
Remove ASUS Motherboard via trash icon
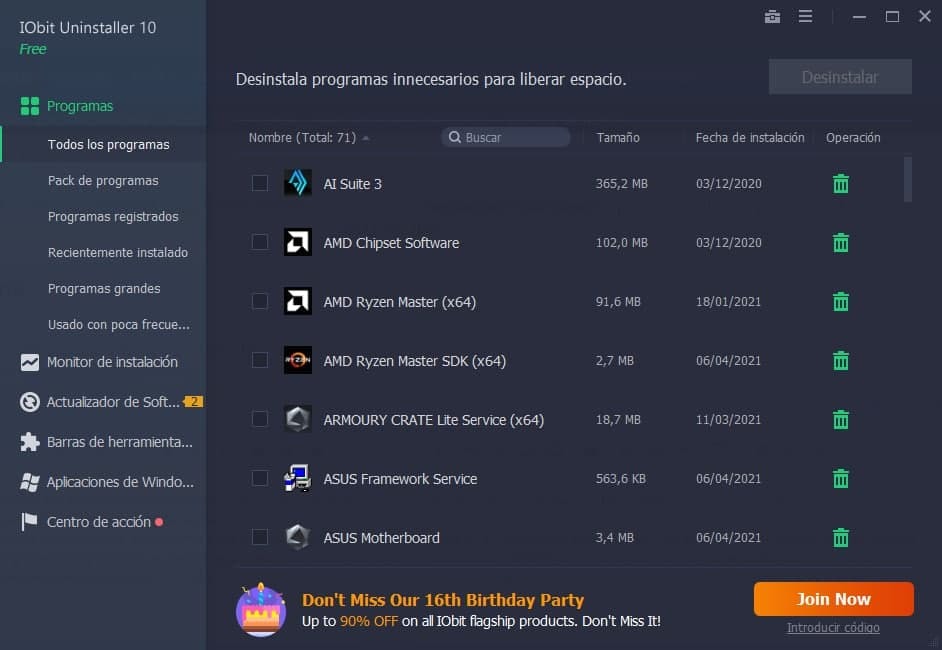click(x=840, y=537)
